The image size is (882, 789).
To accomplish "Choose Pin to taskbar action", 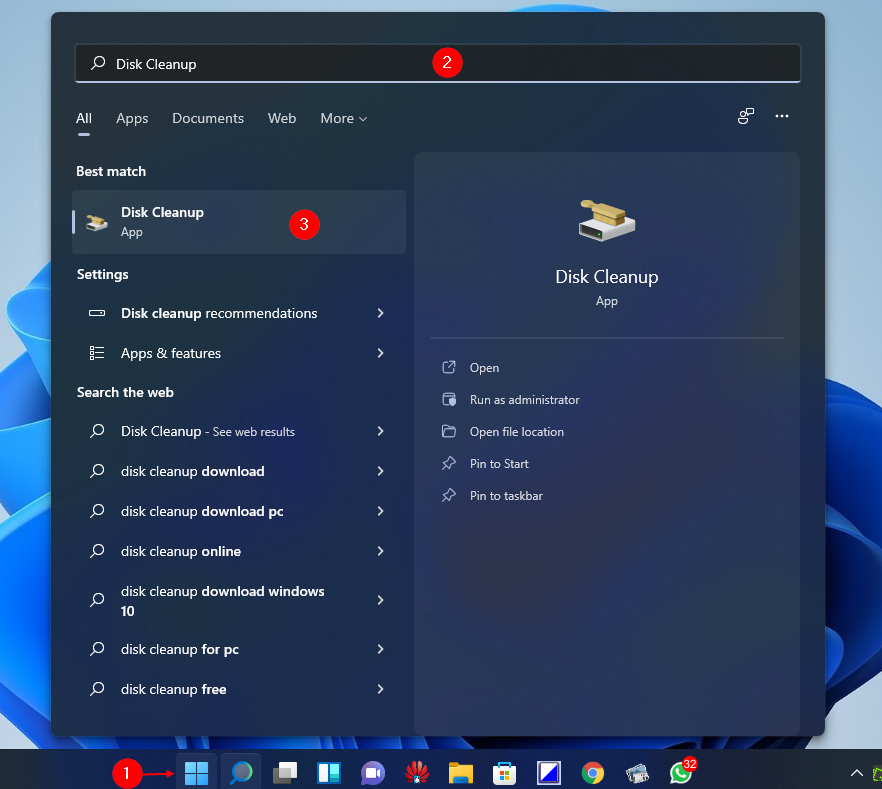I will click(x=506, y=496).
